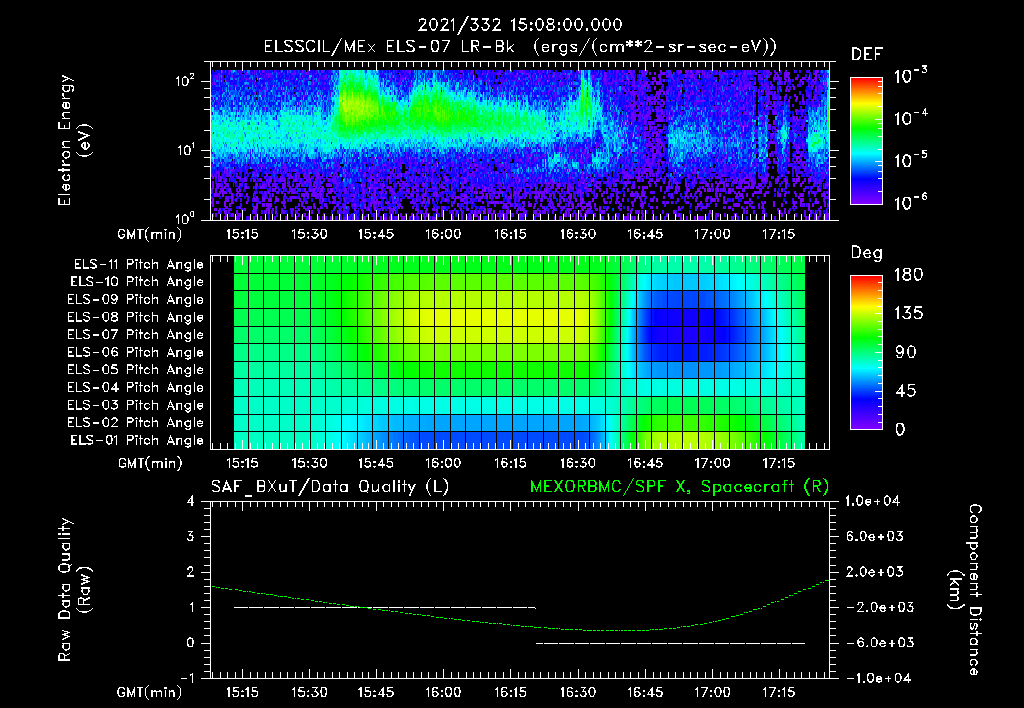
Task: Click the DEF legend label
Action: click(x=867, y=54)
